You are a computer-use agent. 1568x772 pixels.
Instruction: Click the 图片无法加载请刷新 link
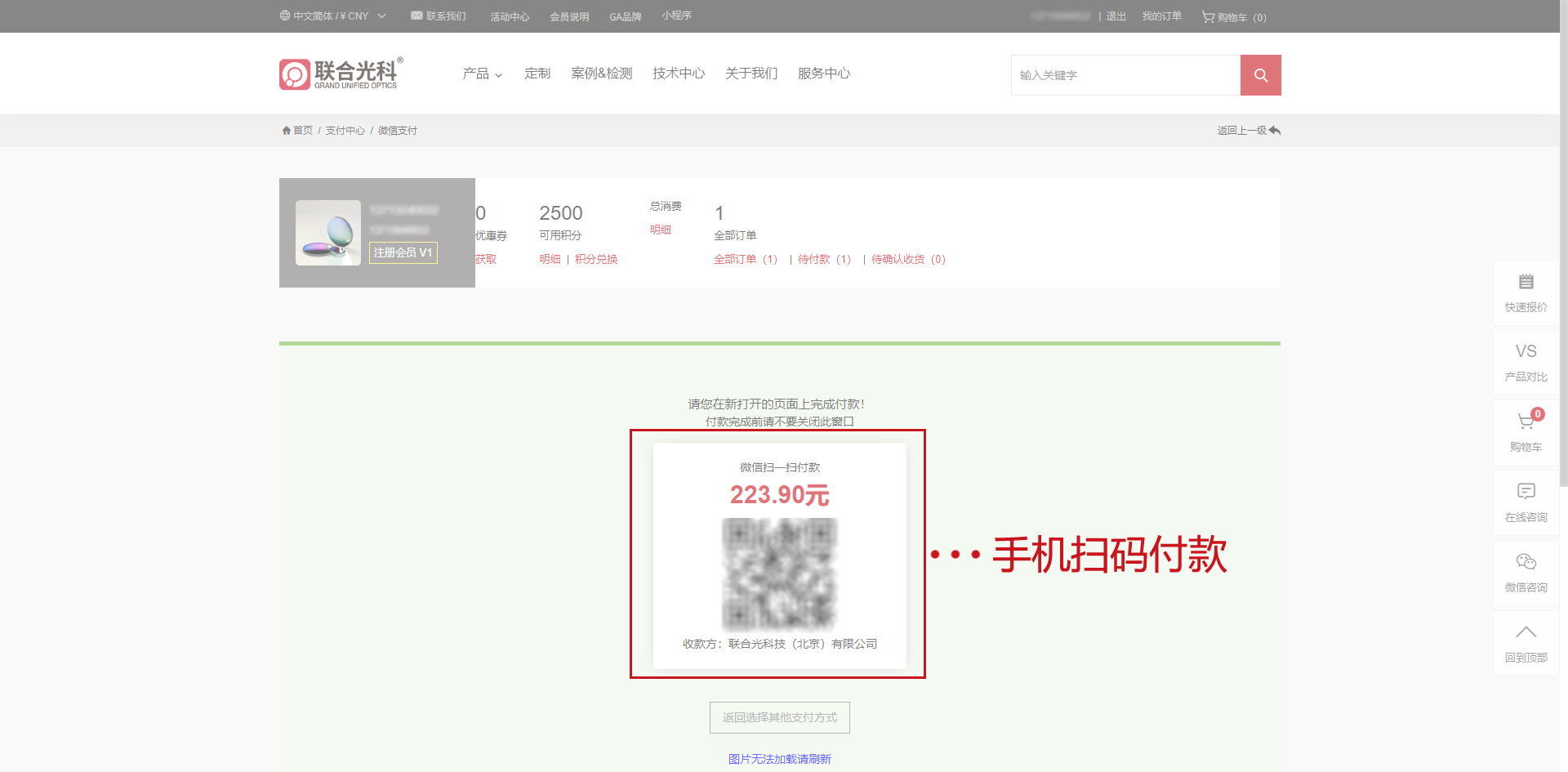point(779,759)
